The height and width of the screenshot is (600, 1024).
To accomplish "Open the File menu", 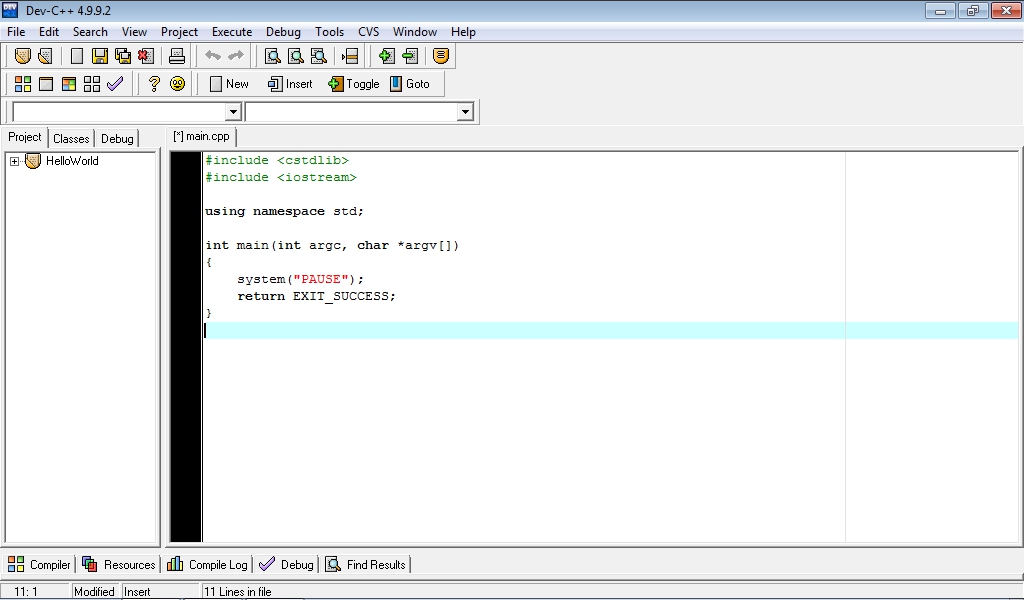I will [16, 32].
